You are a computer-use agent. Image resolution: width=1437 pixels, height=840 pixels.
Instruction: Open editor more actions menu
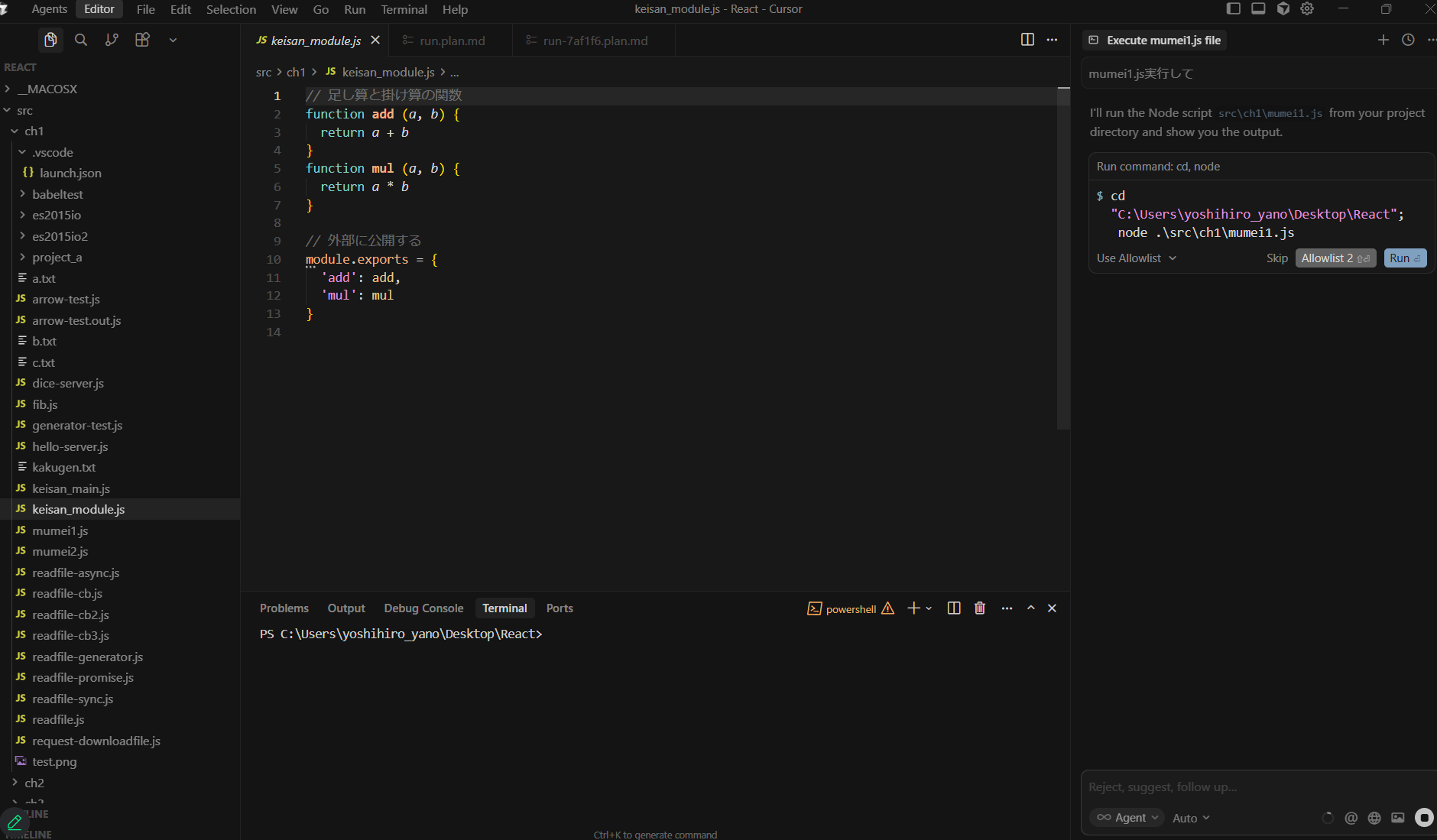(1052, 39)
